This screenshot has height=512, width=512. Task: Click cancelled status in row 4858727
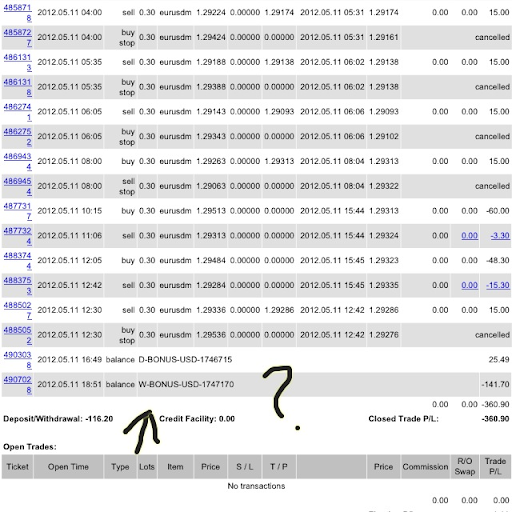[492, 37]
